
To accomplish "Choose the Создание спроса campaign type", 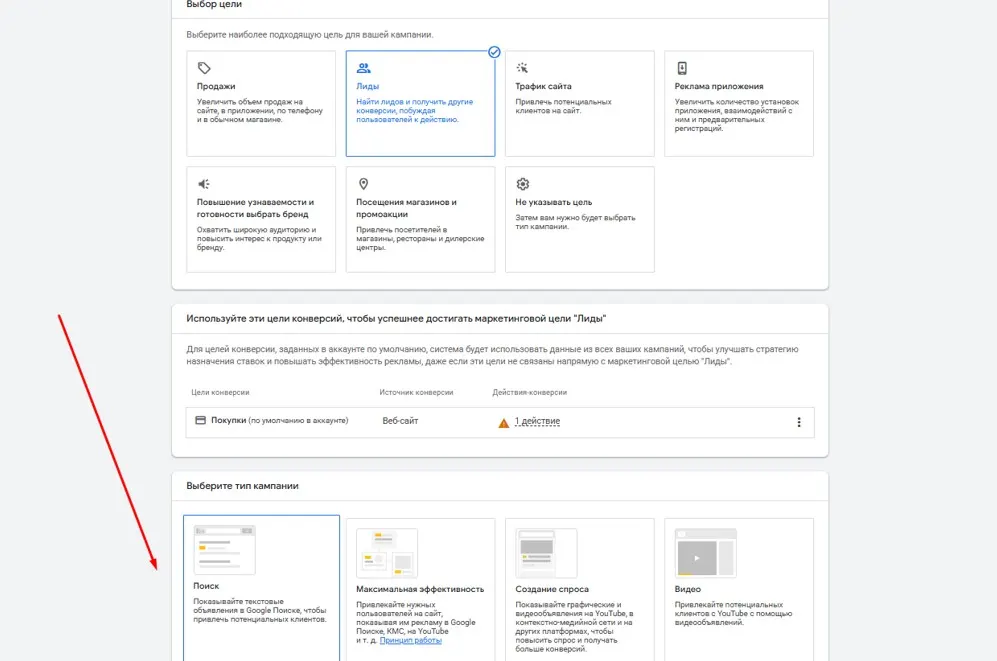I will coord(579,590).
